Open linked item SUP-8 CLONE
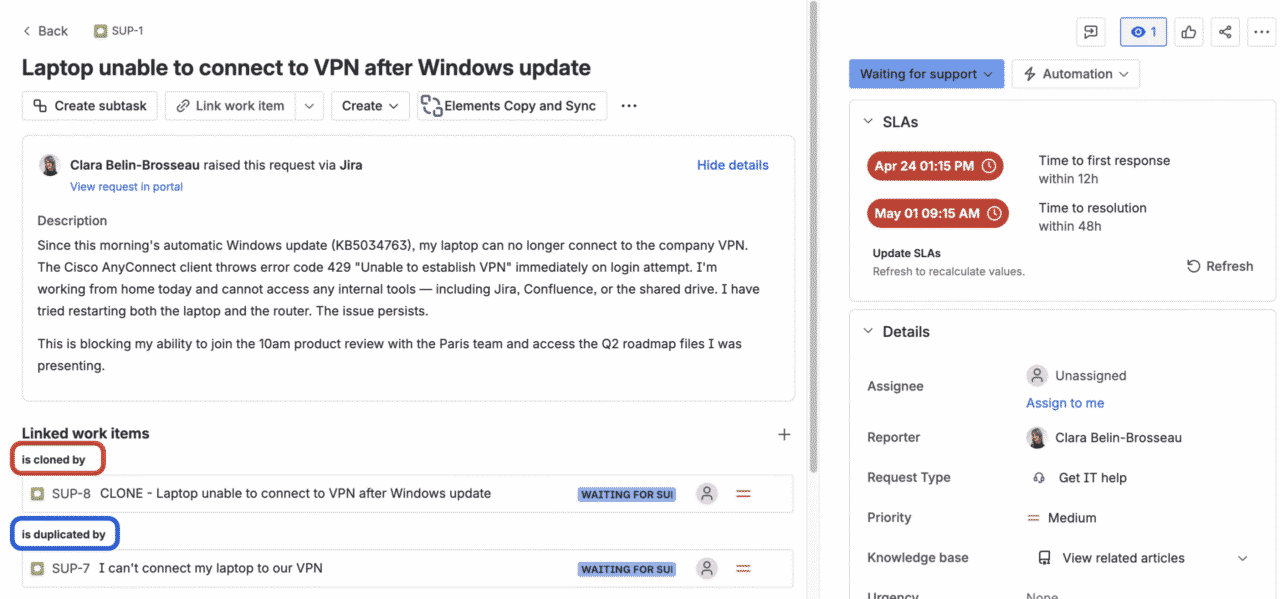The height and width of the screenshot is (599, 1280). point(295,493)
